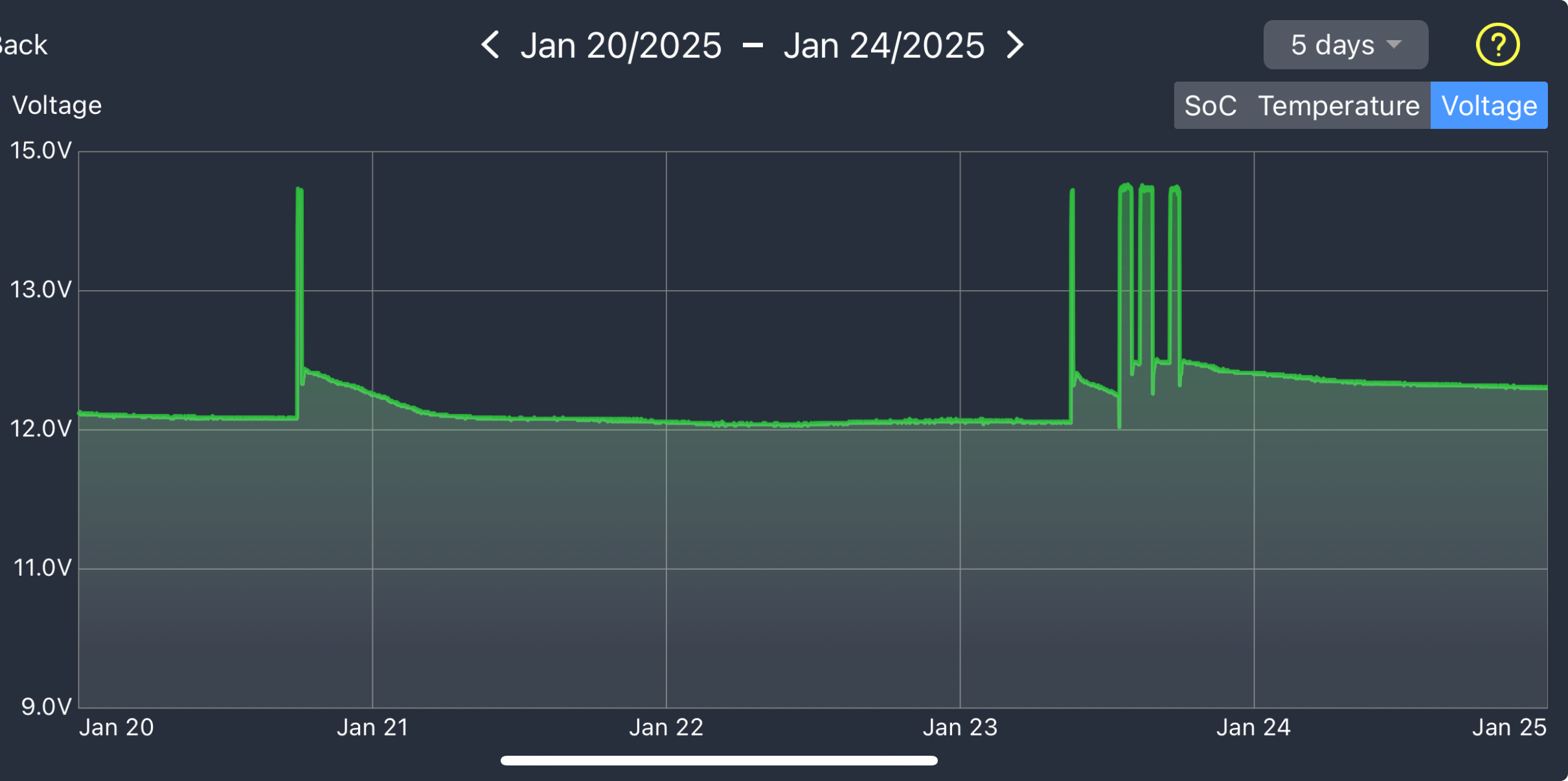Click the white home indicator bar
Viewport: 1568px width, 781px height.
pos(719,760)
